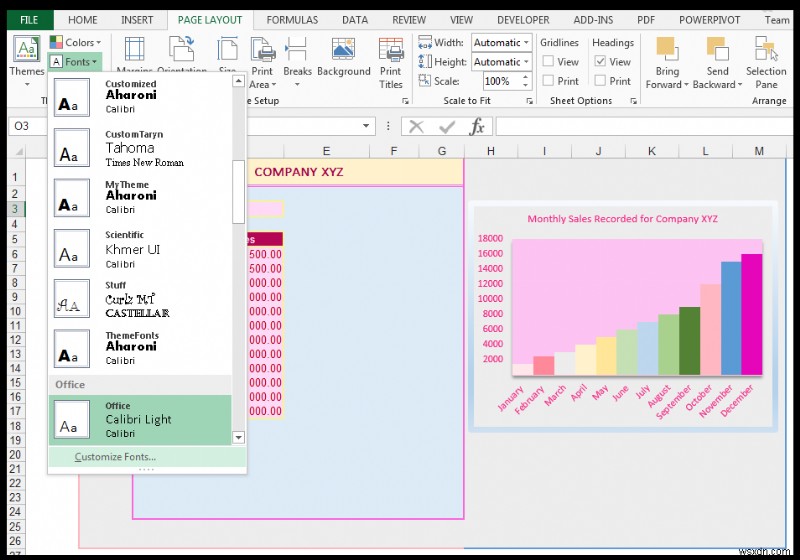Image resolution: width=800 pixels, height=560 pixels.
Task: Click Send Backward icon
Action: click(x=717, y=49)
